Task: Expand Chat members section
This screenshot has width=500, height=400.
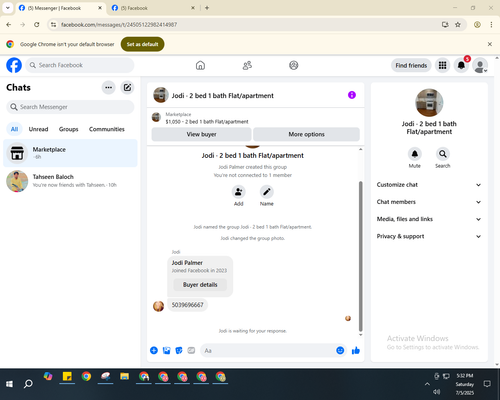Action: point(429,202)
